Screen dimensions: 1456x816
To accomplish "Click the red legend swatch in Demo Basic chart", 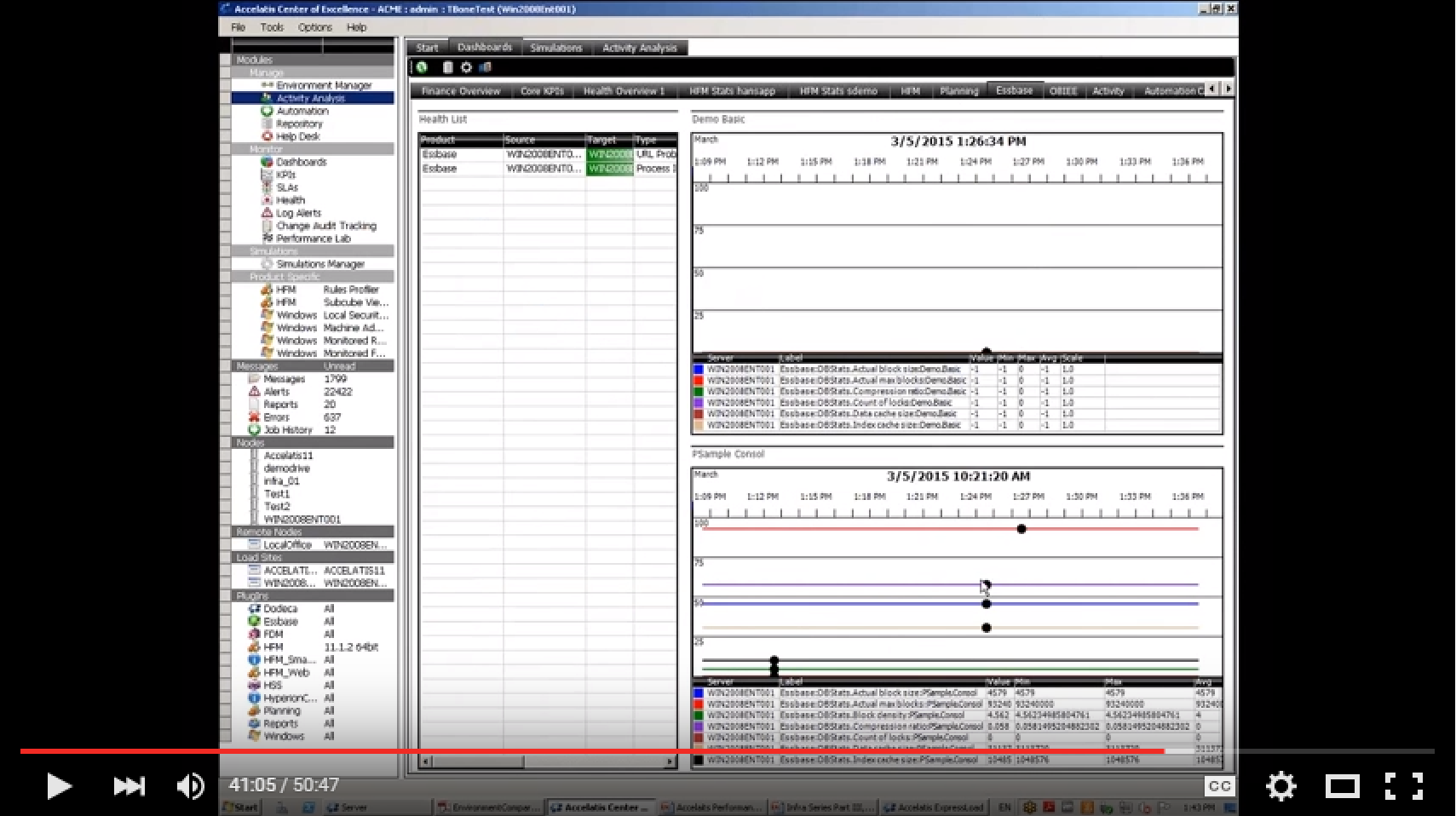I will point(699,380).
